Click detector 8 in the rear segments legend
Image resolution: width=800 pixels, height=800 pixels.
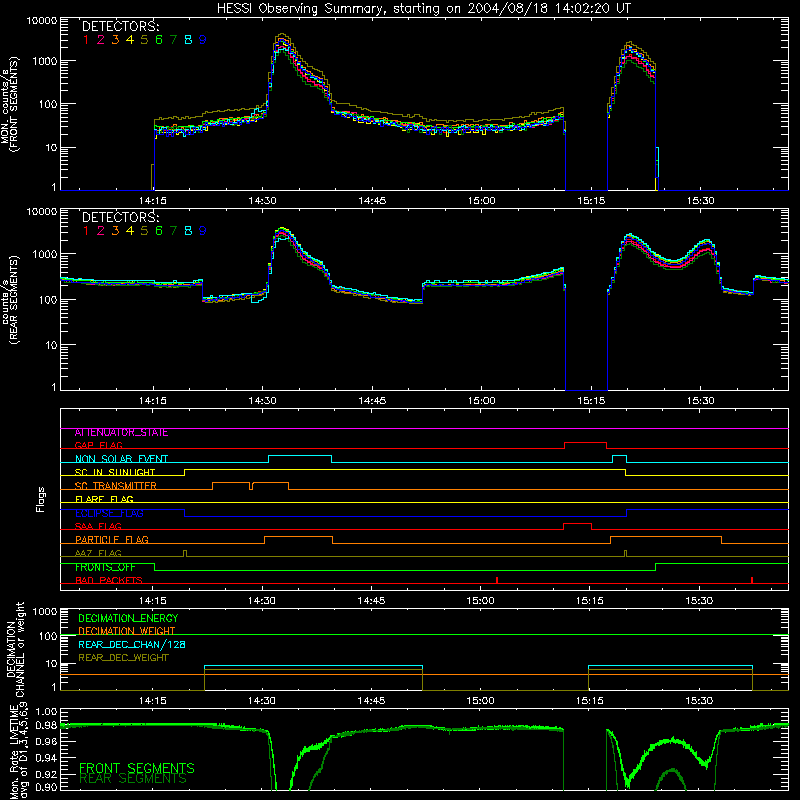[x=188, y=231]
